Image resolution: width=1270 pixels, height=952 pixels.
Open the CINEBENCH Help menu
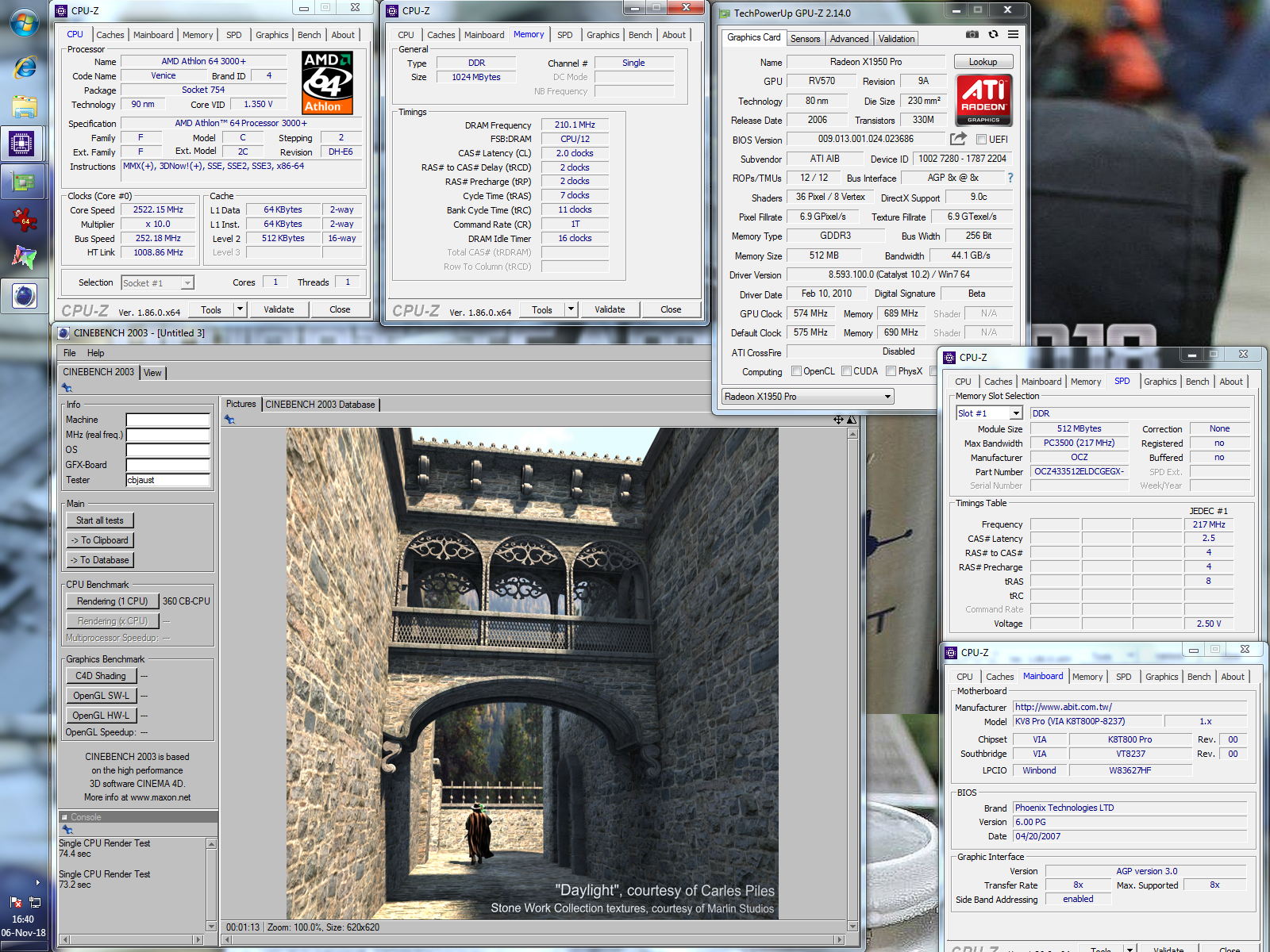point(96,353)
